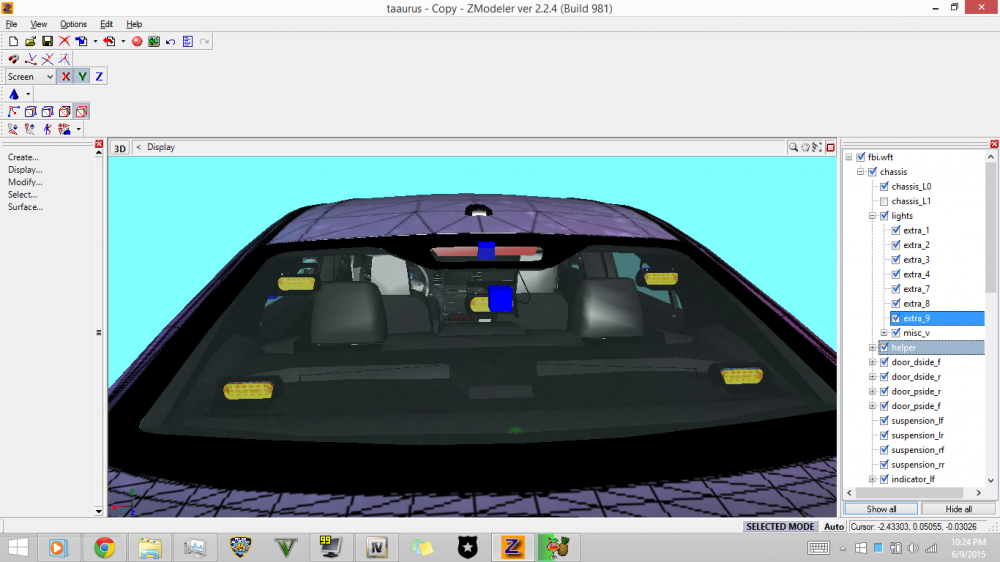The image size is (1000, 562).
Task: Open the Select... command group
Action: (22, 195)
